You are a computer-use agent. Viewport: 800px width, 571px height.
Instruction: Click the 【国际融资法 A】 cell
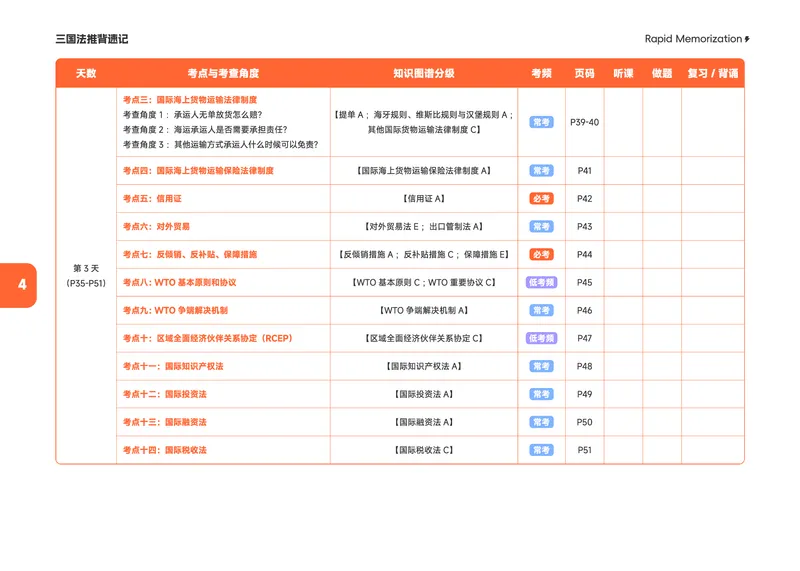click(x=424, y=423)
